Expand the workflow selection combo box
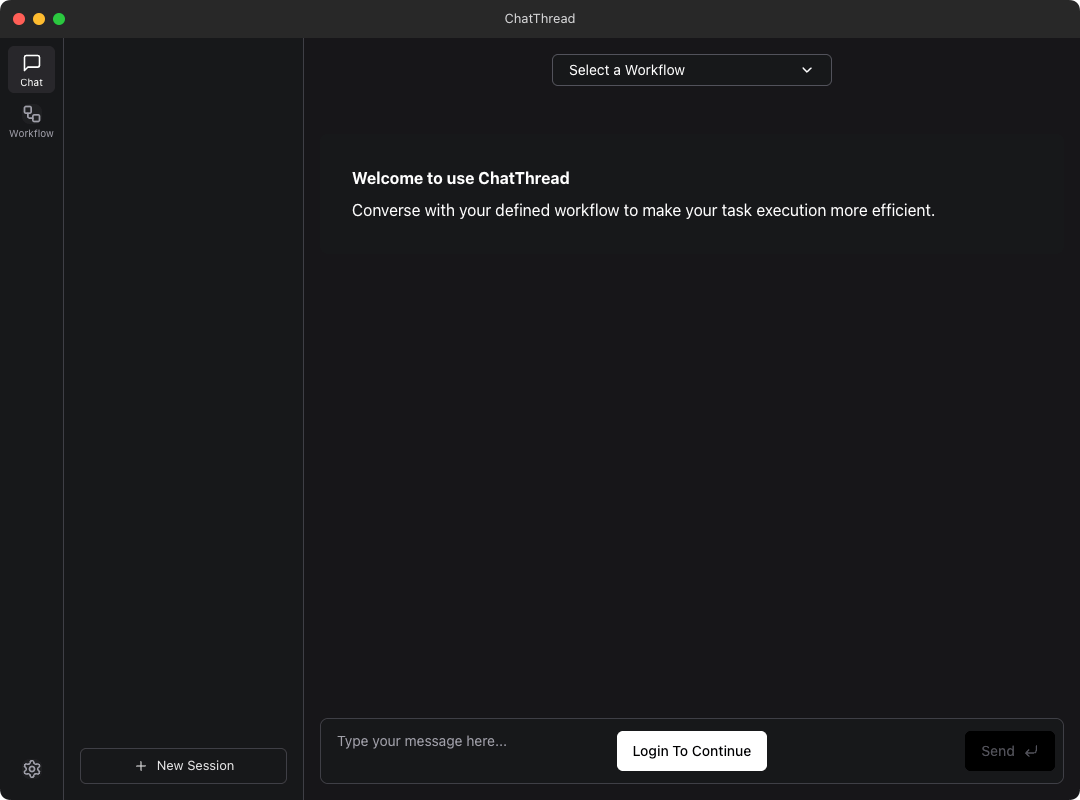This screenshot has width=1080, height=800. [x=691, y=70]
